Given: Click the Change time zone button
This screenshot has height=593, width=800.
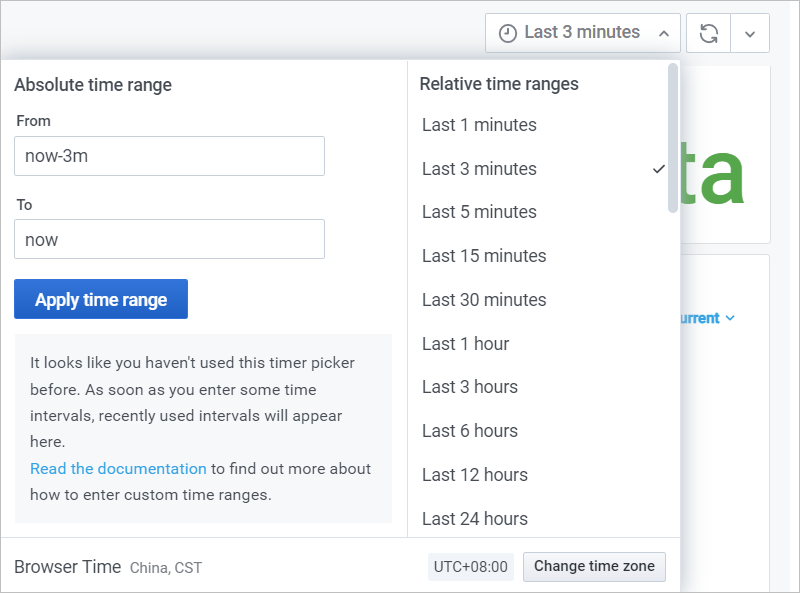Looking at the screenshot, I should (594, 566).
